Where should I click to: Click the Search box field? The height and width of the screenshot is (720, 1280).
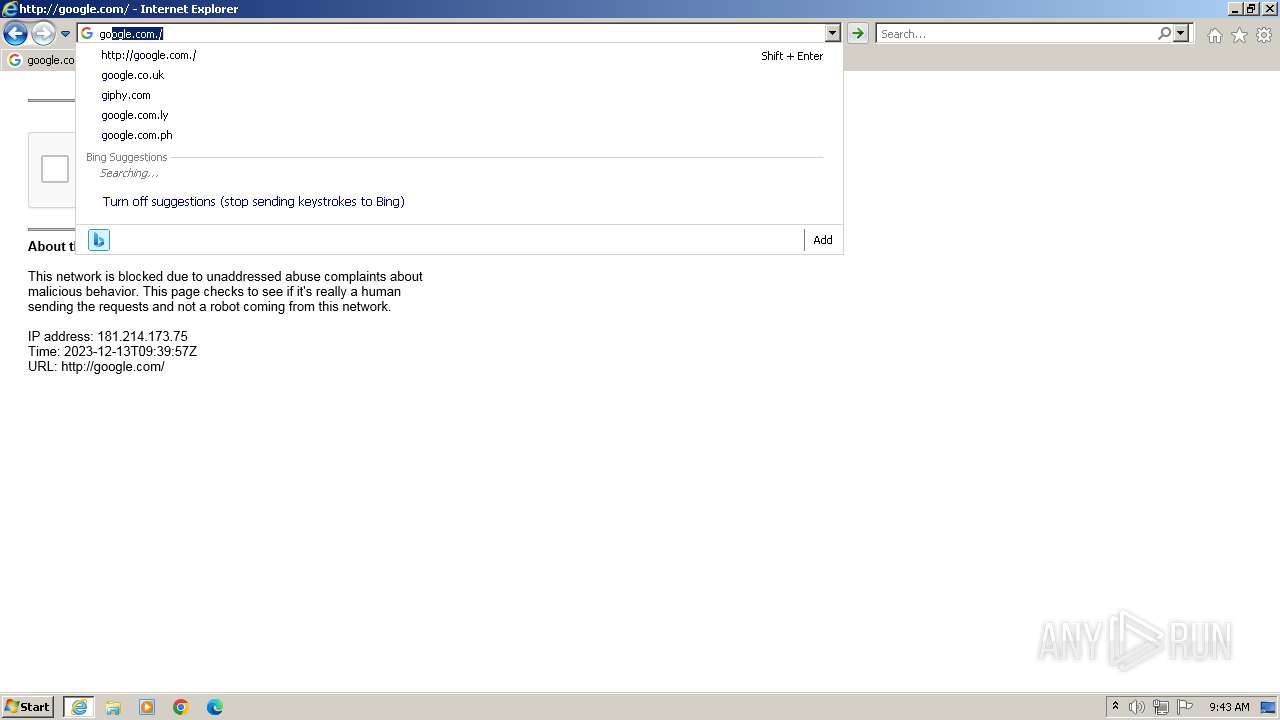[1016, 34]
